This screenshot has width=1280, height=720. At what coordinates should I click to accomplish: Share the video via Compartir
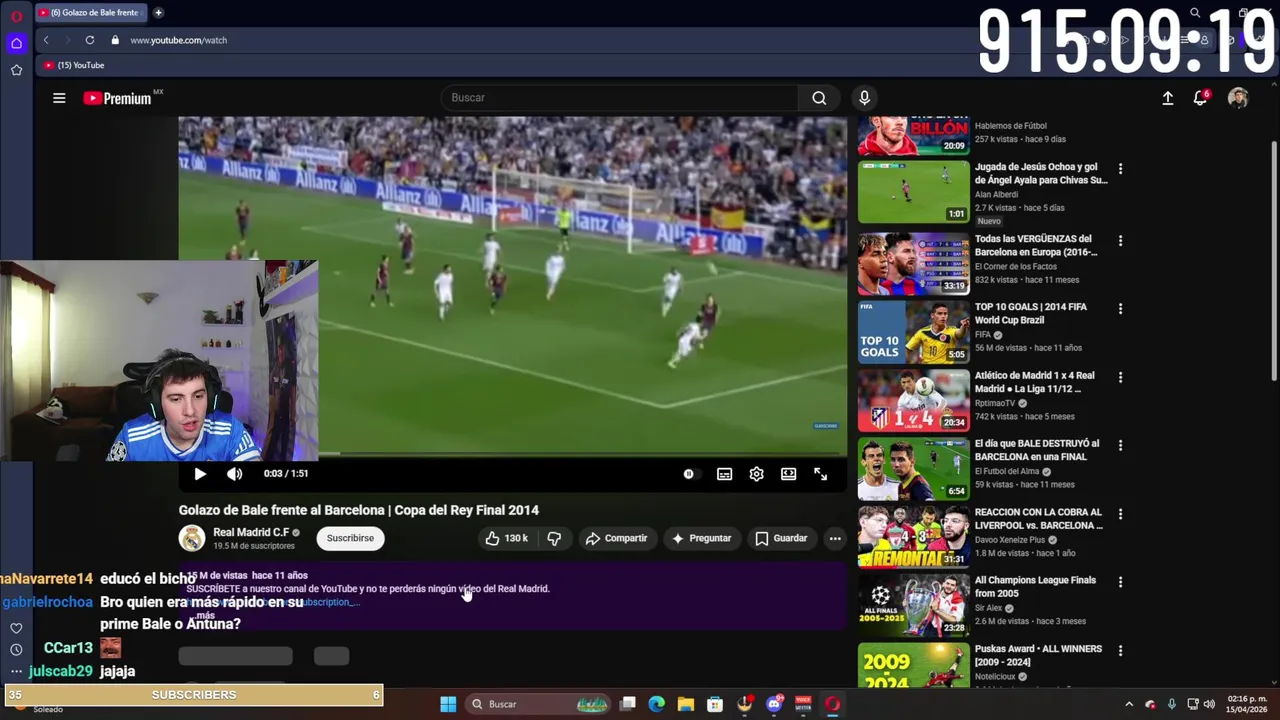(616, 538)
